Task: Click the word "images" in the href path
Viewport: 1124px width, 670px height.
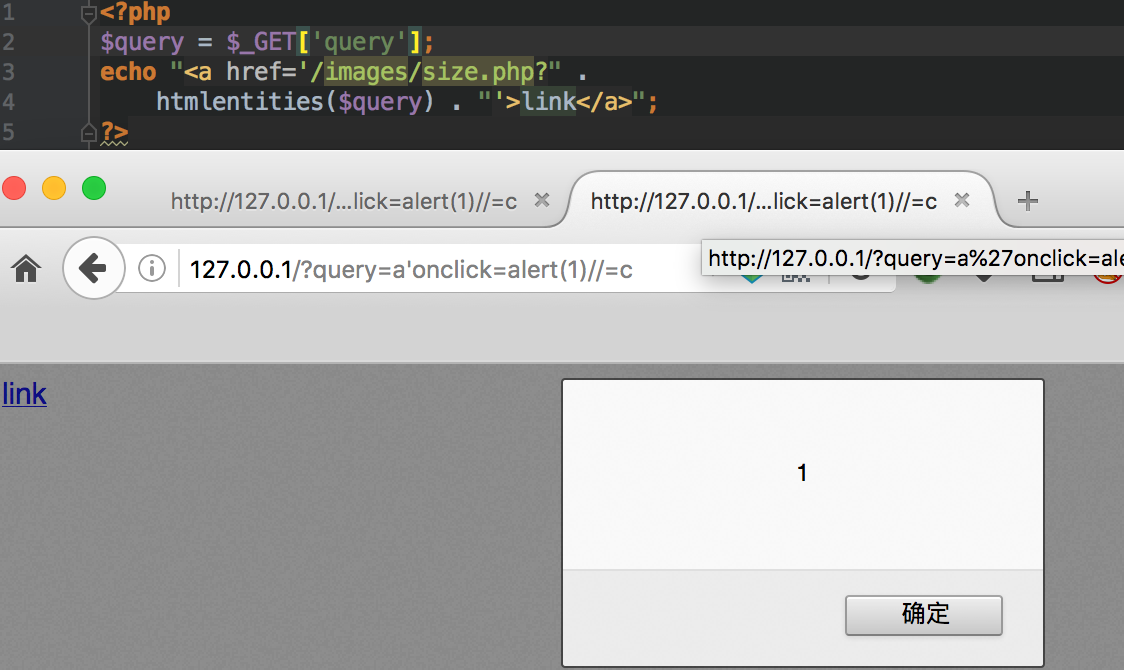Action: pyautogui.click(x=366, y=72)
